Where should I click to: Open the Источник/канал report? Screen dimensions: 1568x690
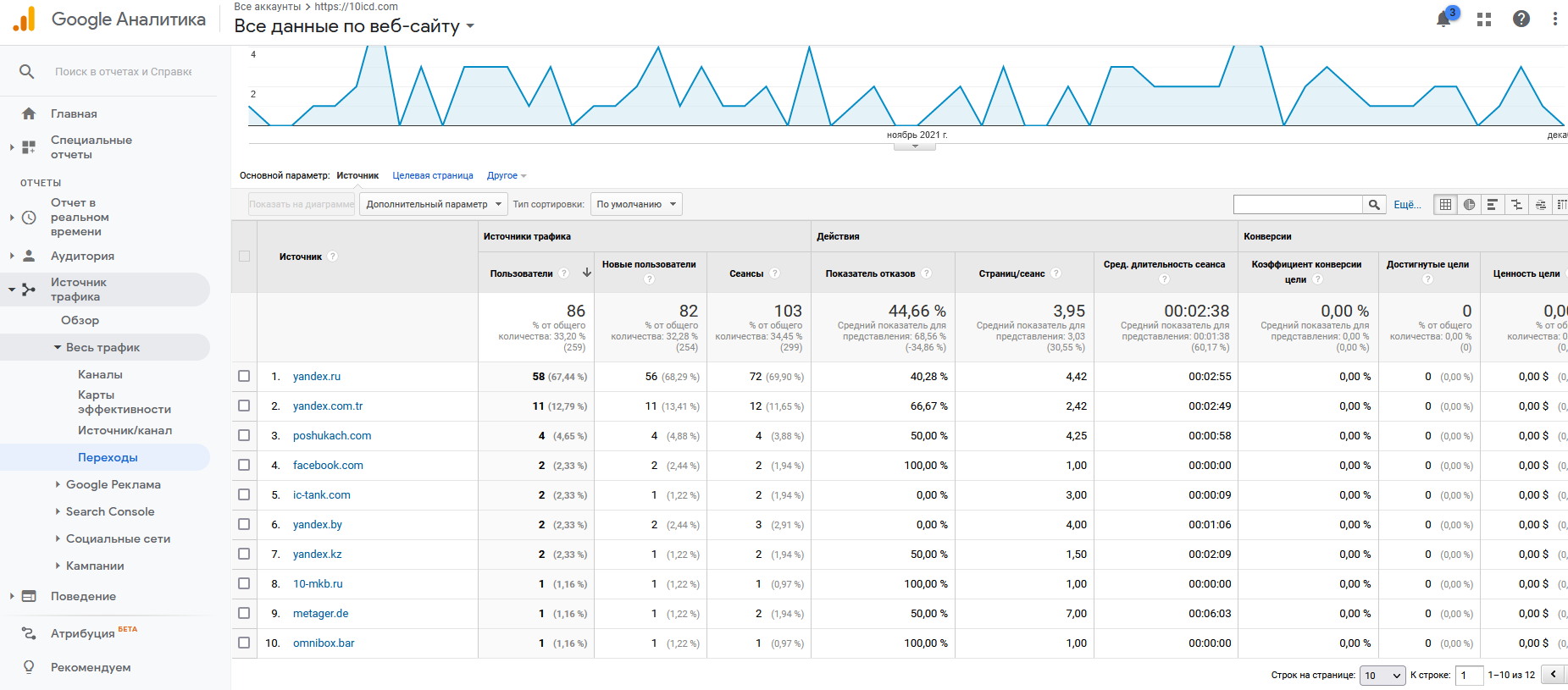[125, 430]
